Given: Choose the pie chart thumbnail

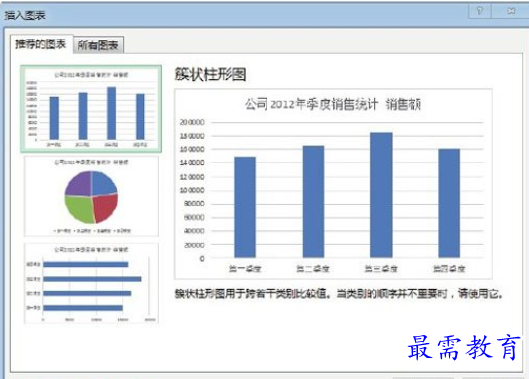Looking at the screenshot, I should (91, 196).
